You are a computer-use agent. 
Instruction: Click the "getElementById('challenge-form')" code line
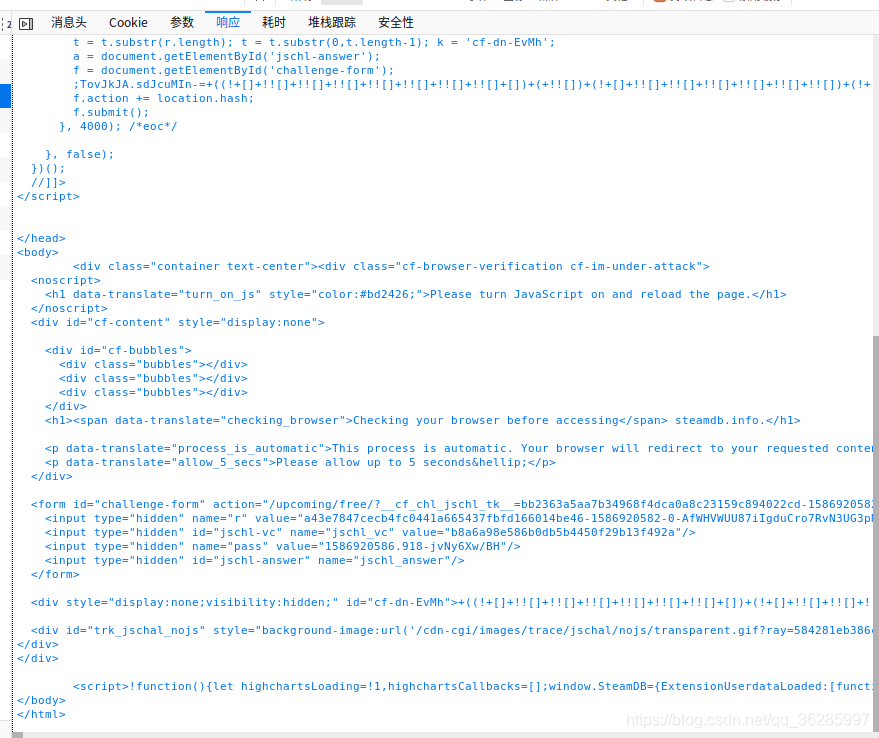point(233,71)
